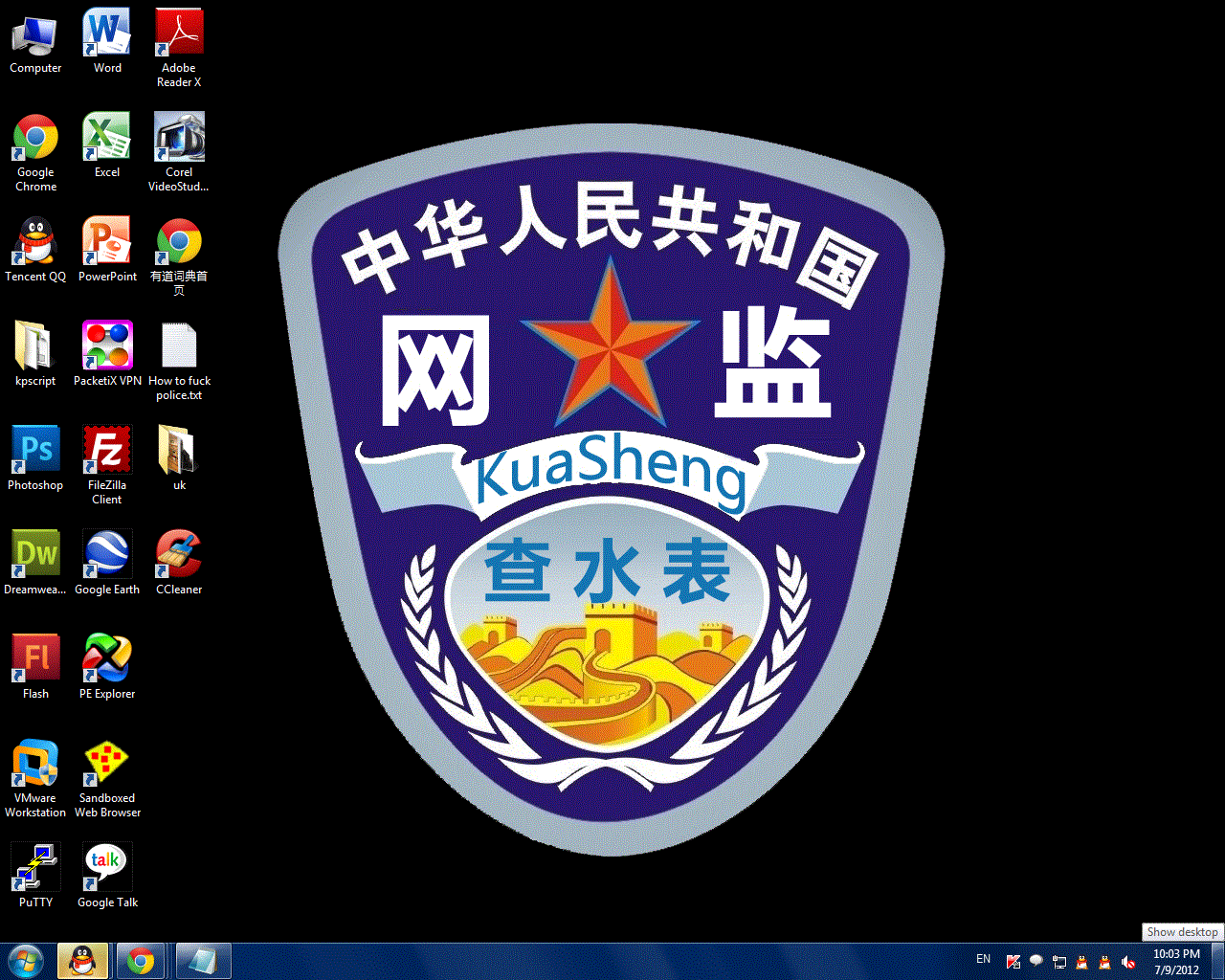Click the volume speaker tray icon
Screen dimensions: 1225x980
tap(1128, 962)
